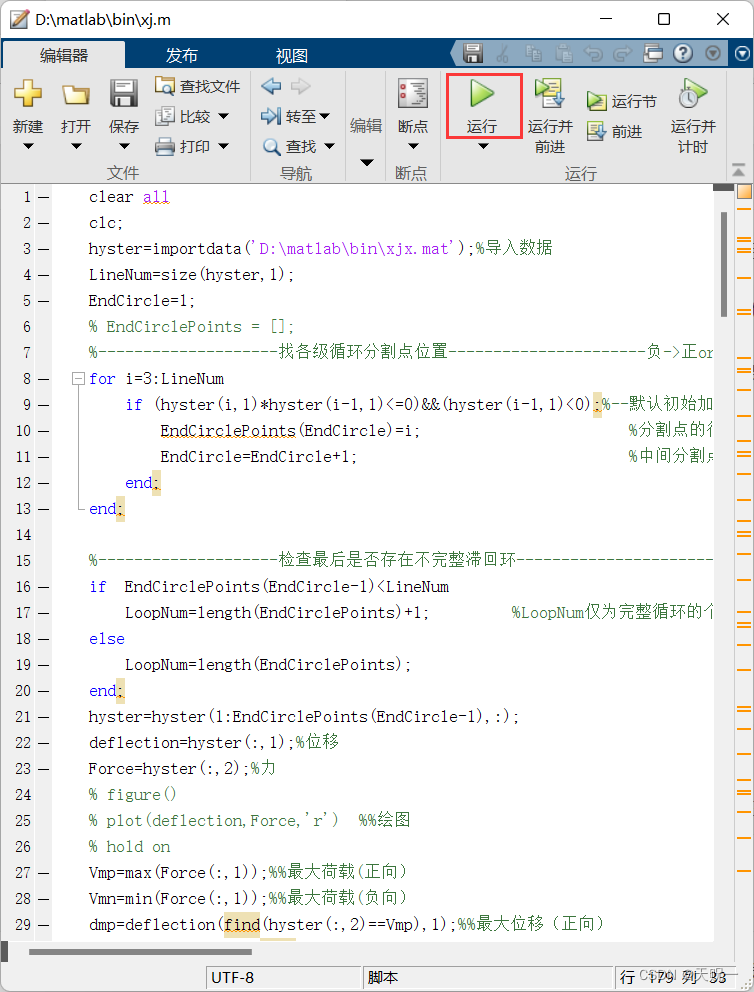Click the Compare (比较) icon
The height and width of the screenshot is (992, 754).
click(x=165, y=116)
